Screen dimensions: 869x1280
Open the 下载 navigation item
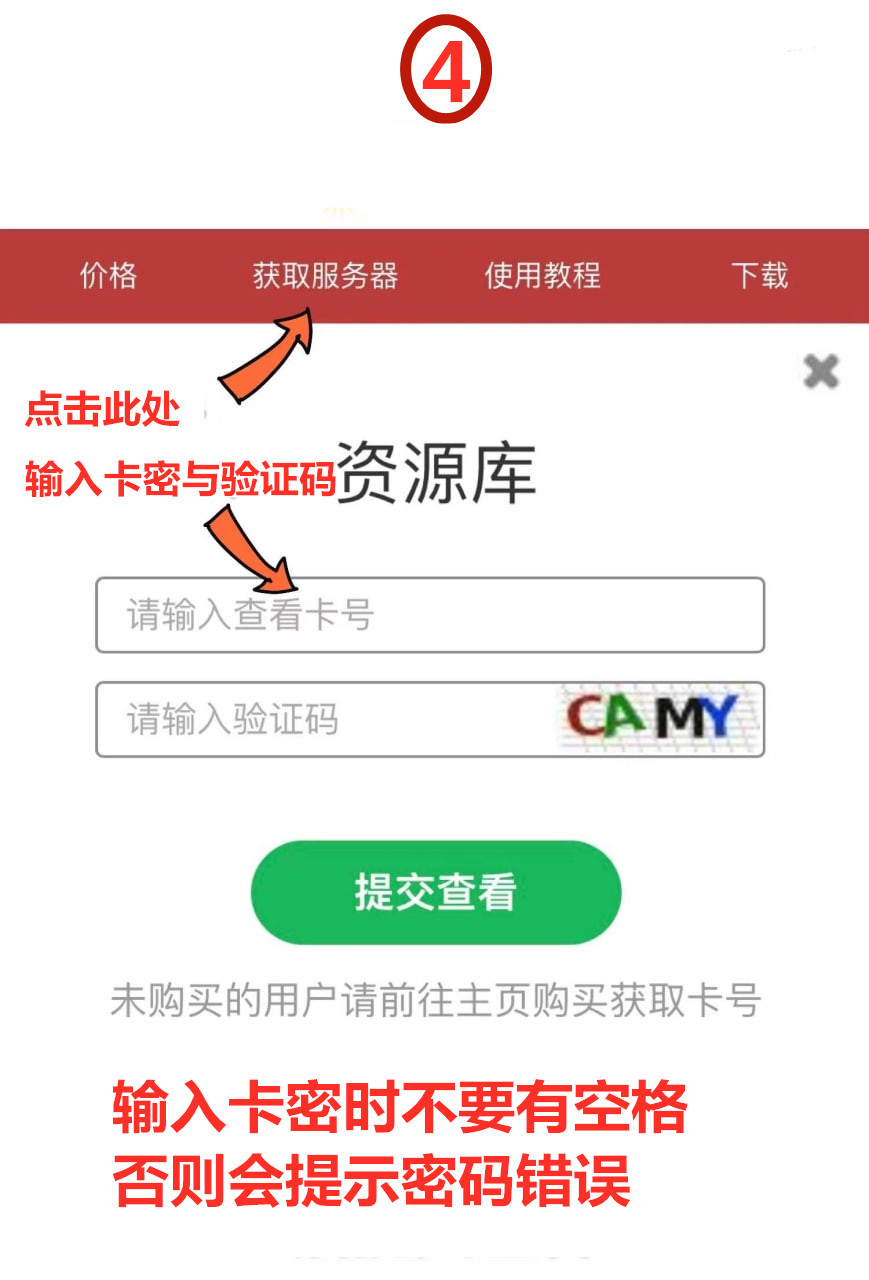tap(760, 275)
